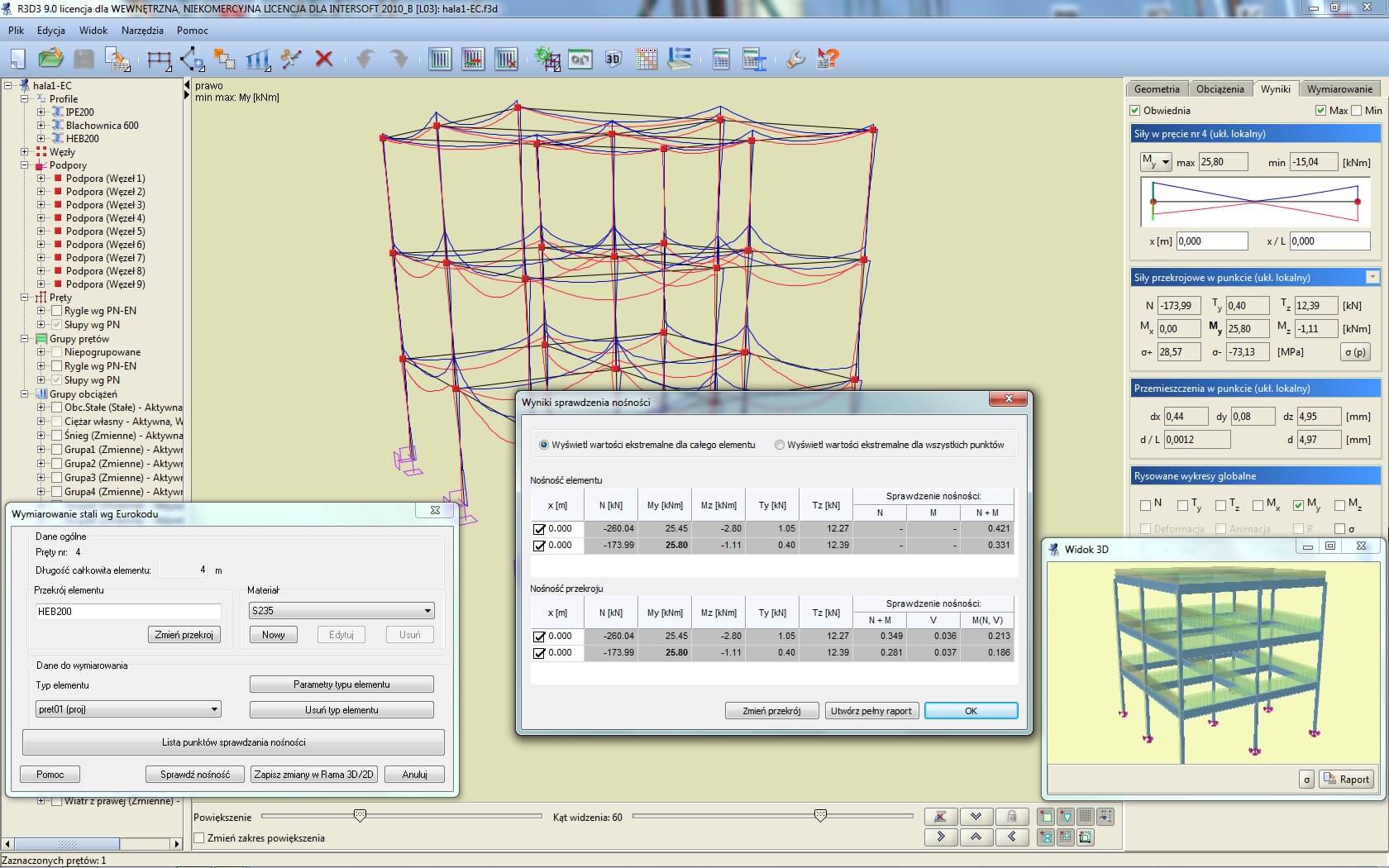Open a project with the folder icon
The image size is (1389, 868).
[50, 59]
